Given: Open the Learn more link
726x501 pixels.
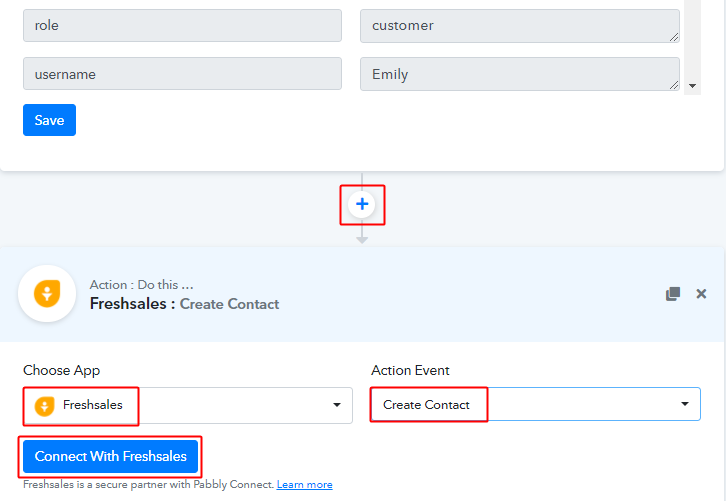Looking at the screenshot, I should pos(304,485).
